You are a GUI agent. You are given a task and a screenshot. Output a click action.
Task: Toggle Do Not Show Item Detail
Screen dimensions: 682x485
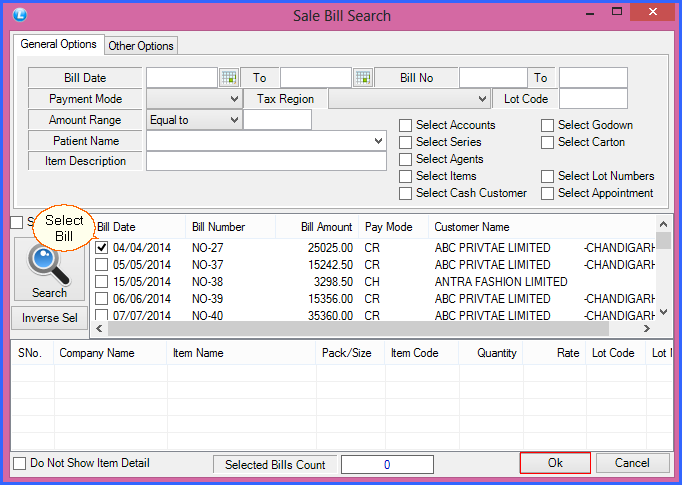20,463
